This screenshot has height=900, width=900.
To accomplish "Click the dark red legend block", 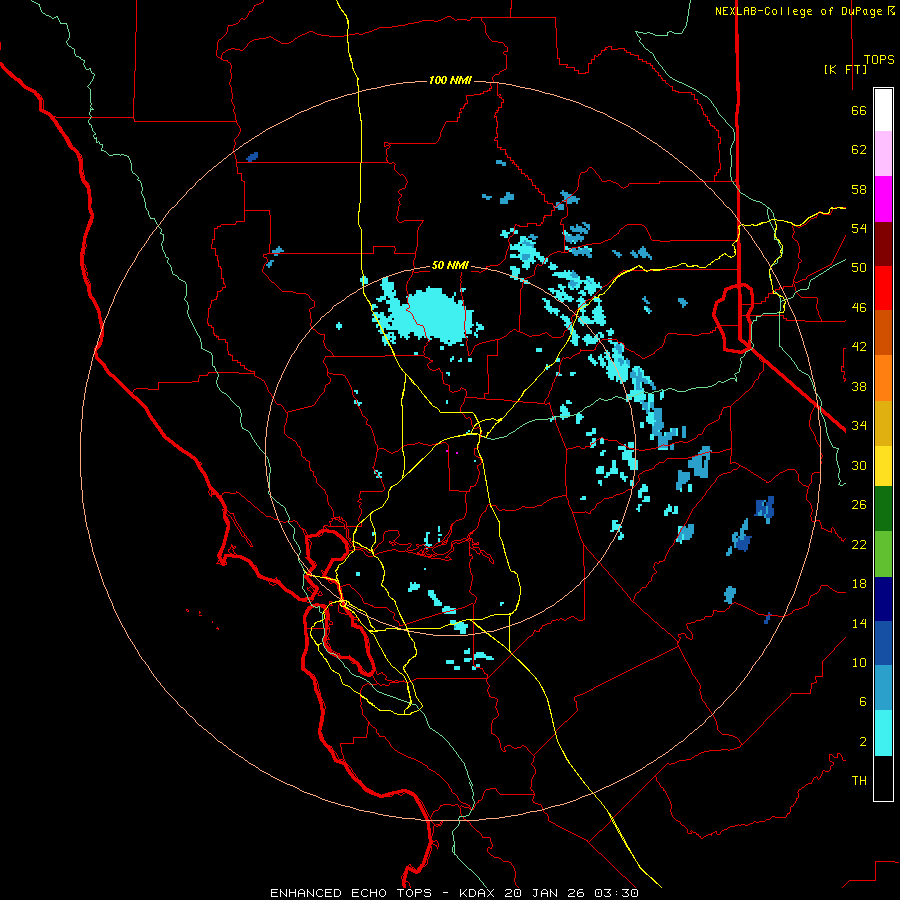I will coord(883,245).
